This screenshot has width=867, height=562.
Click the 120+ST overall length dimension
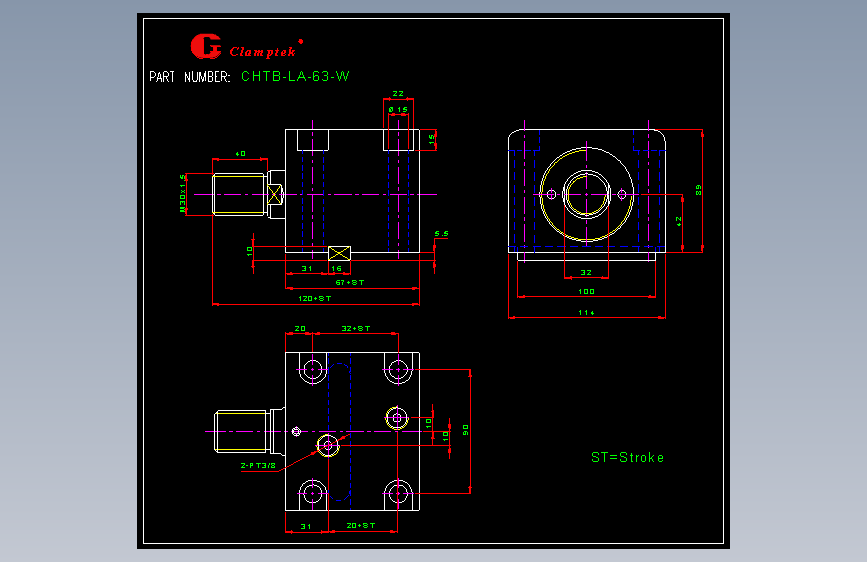point(315,298)
